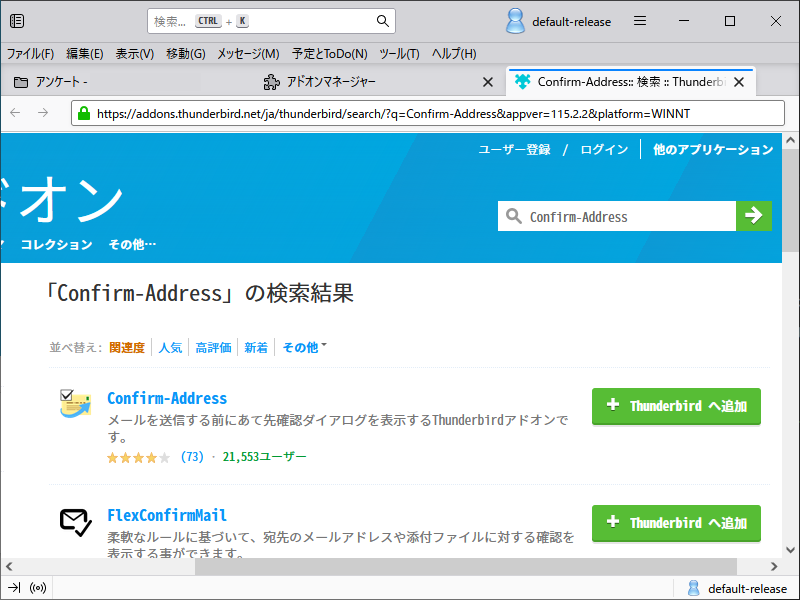Submit add-on search with green arrow
Screen dimensions: 800x600
tap(754, 216)
